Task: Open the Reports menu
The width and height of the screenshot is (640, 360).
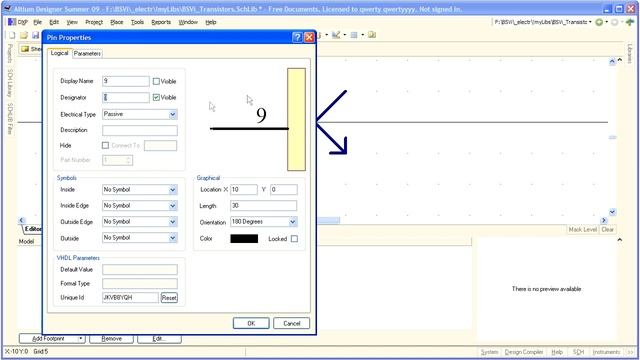Action: click(161, 22)
